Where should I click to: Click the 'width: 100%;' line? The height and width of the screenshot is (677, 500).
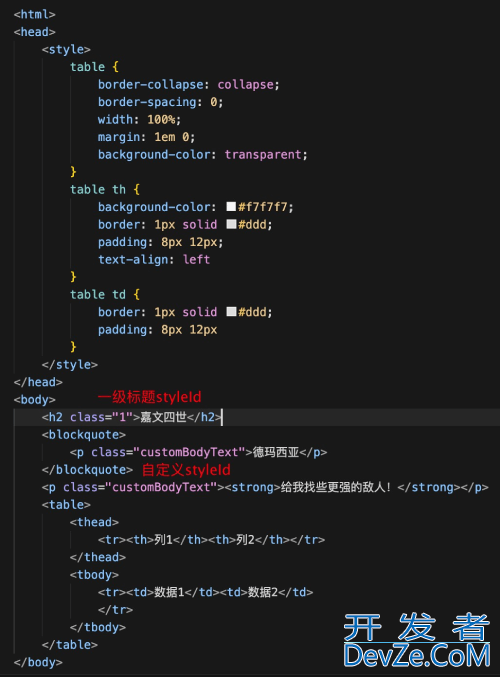coord(139,119)
